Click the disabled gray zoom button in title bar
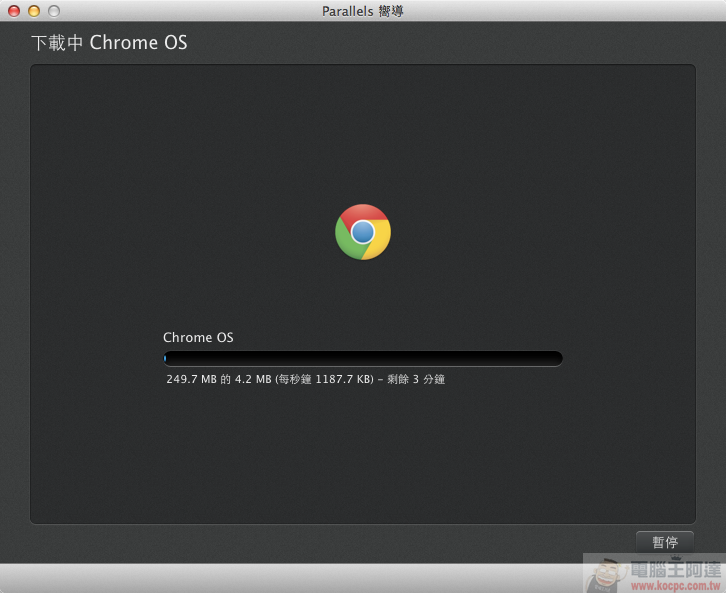 pyautogui.click(x=54, y=11)
